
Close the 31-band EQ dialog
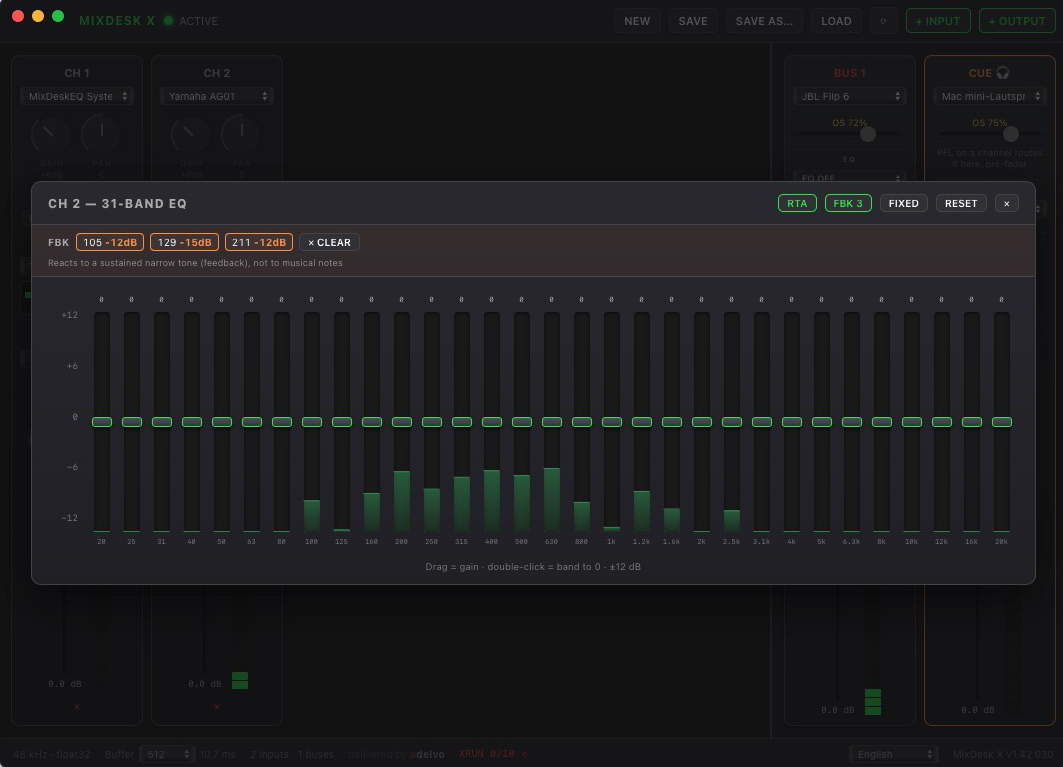coord(1007,203)
